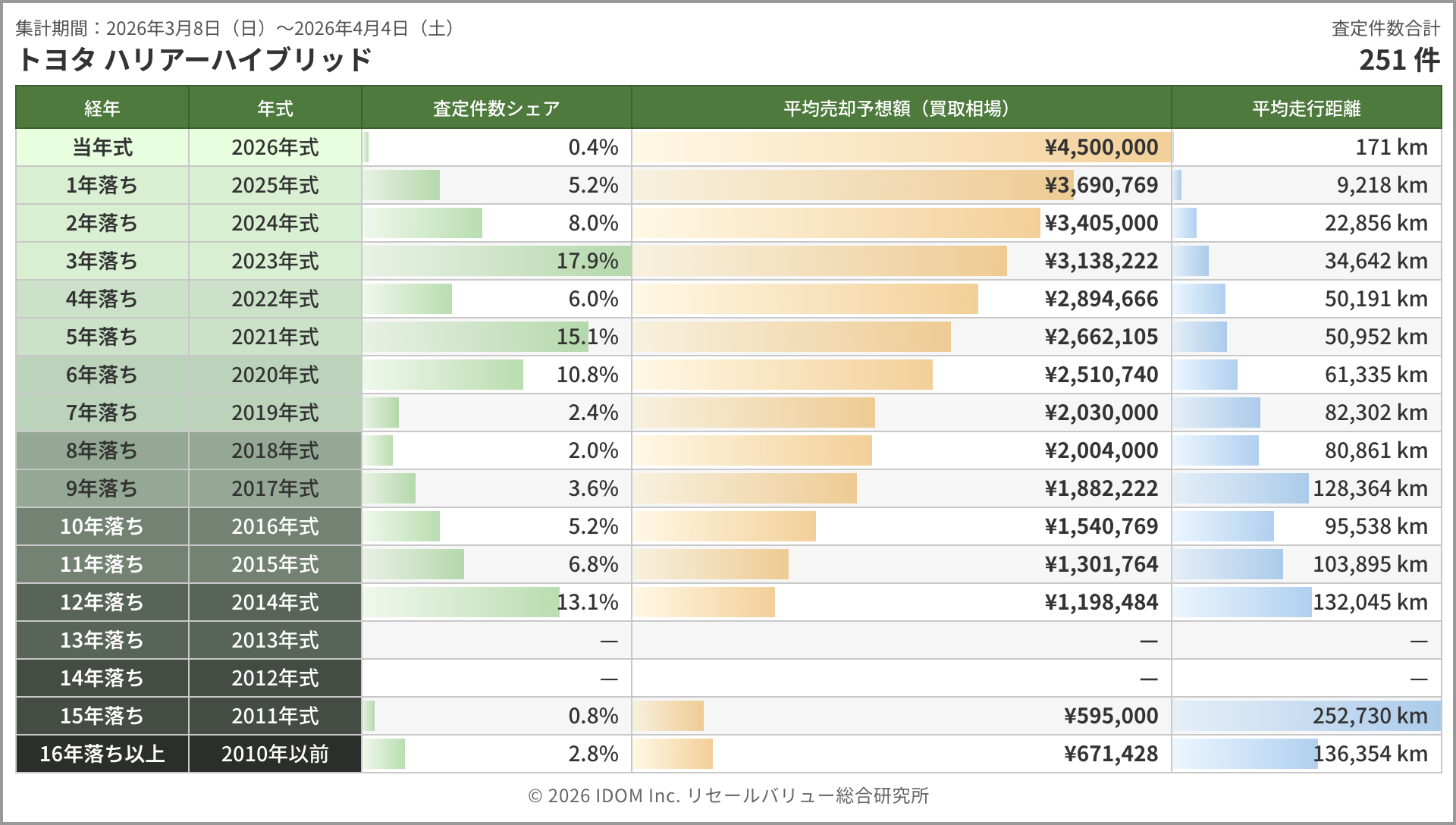This screenshot has height=825, width=1456.
Task: Click the 平均売却予想額 column header
Action: 901,108
